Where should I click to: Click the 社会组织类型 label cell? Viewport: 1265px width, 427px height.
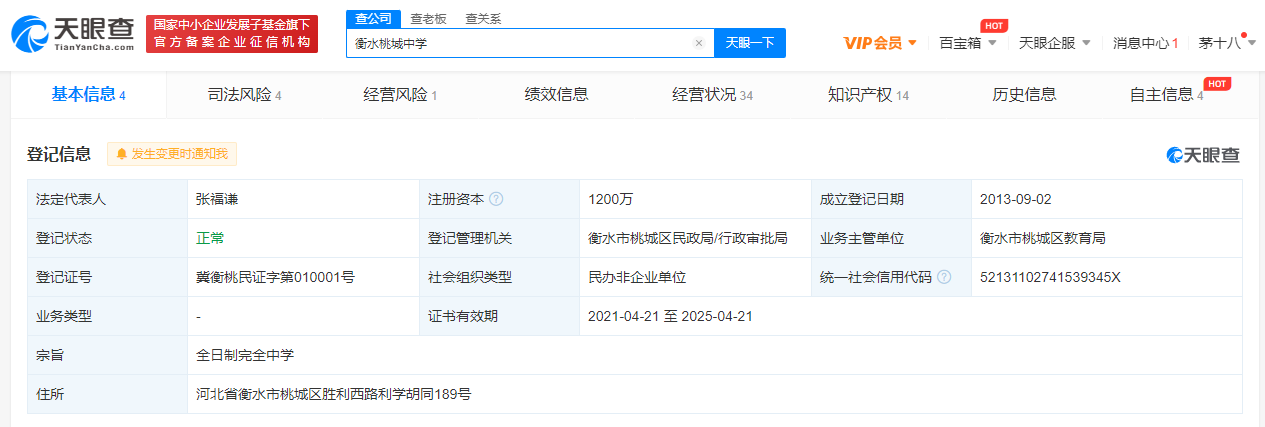pos(499,277)
